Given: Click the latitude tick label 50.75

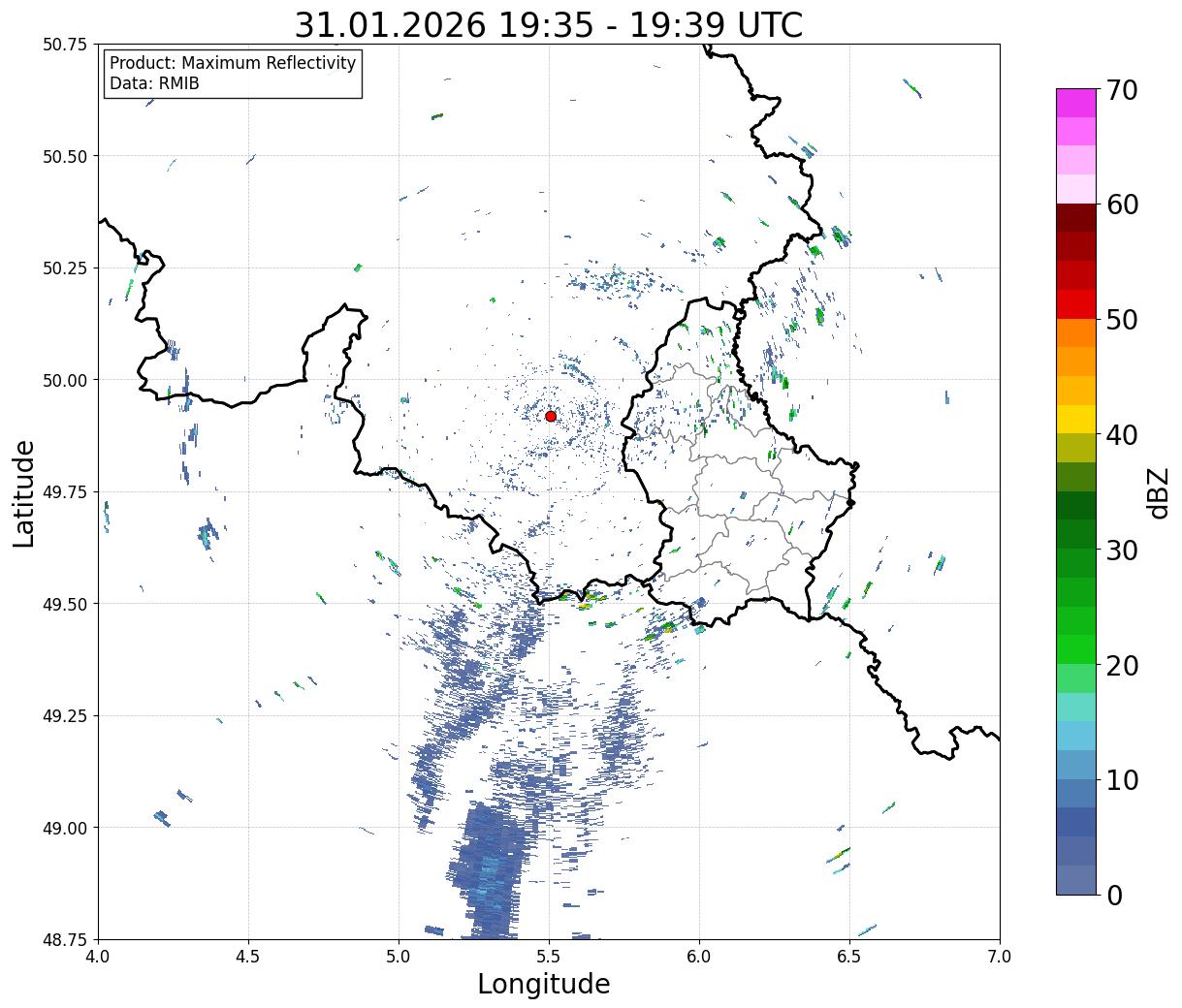Looking at the screenshot, I should point(64,45).
